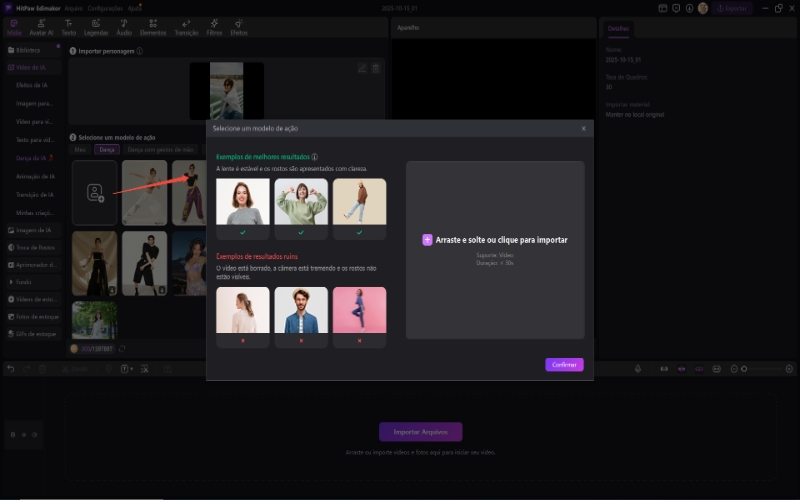Select the woman facing away bad example
Viewport: 800px width, 500px height.
(x=243, y=310)
